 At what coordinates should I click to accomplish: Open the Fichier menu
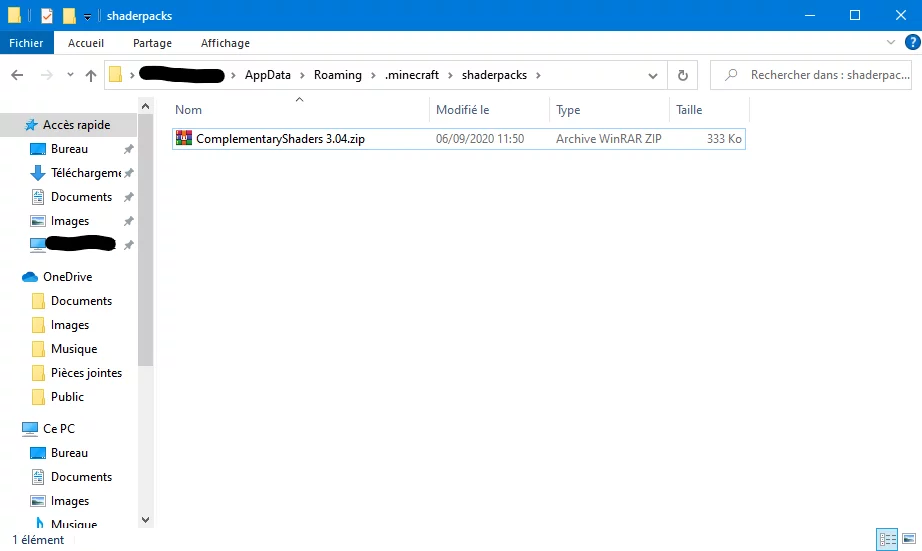click(x=27, y=43)
